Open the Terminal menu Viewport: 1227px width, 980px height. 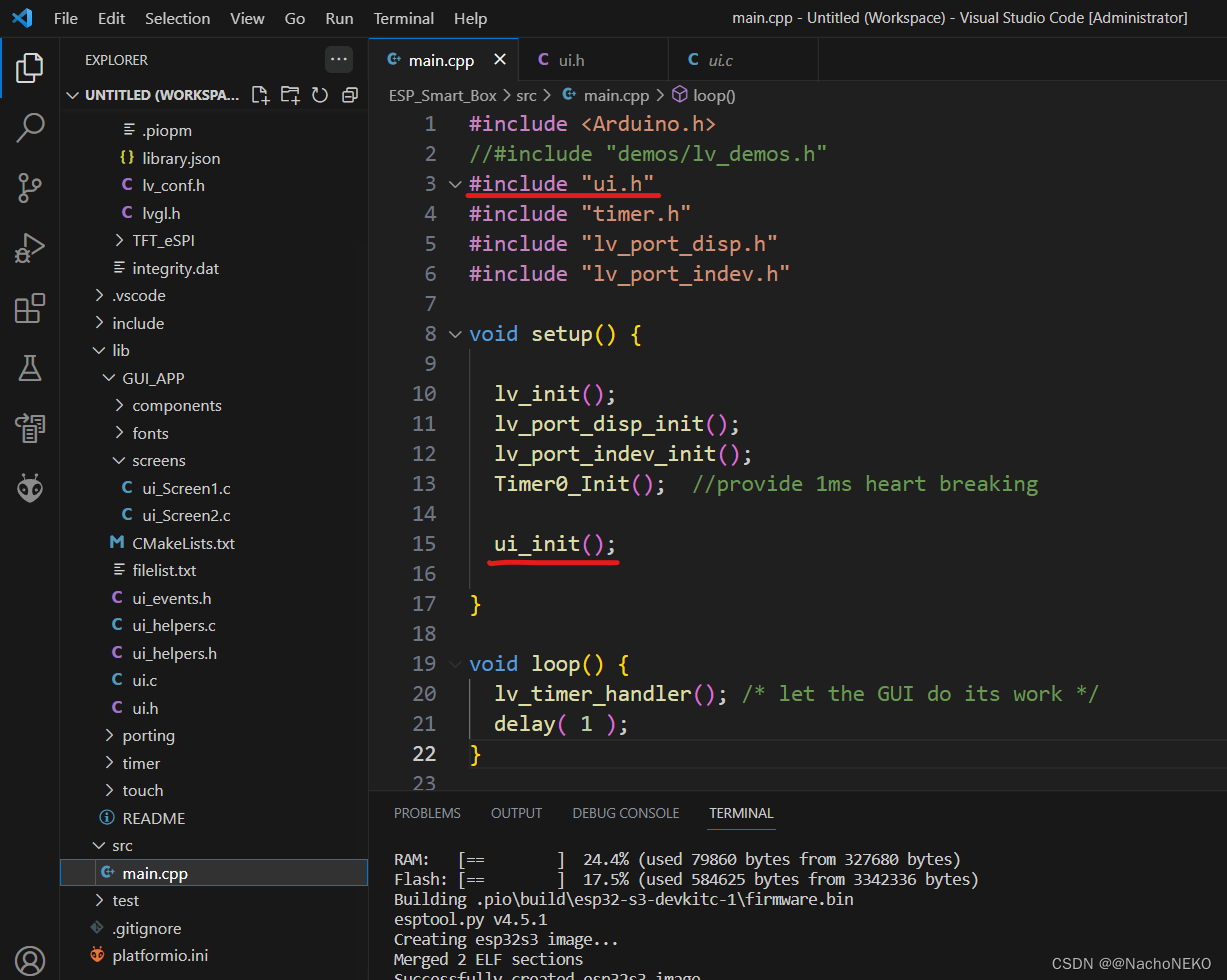click(404, 18)
